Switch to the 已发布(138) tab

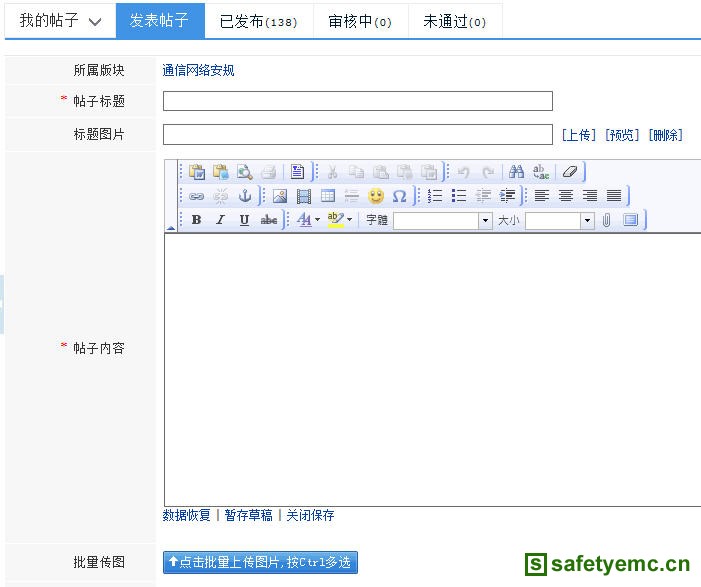258,21
